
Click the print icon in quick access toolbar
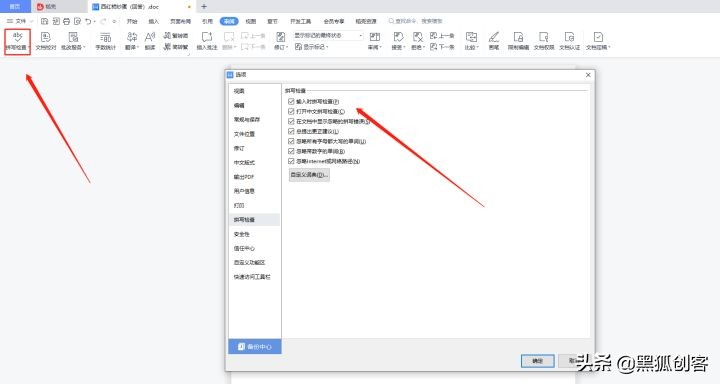pyautogui.click(x=67, y=21)
